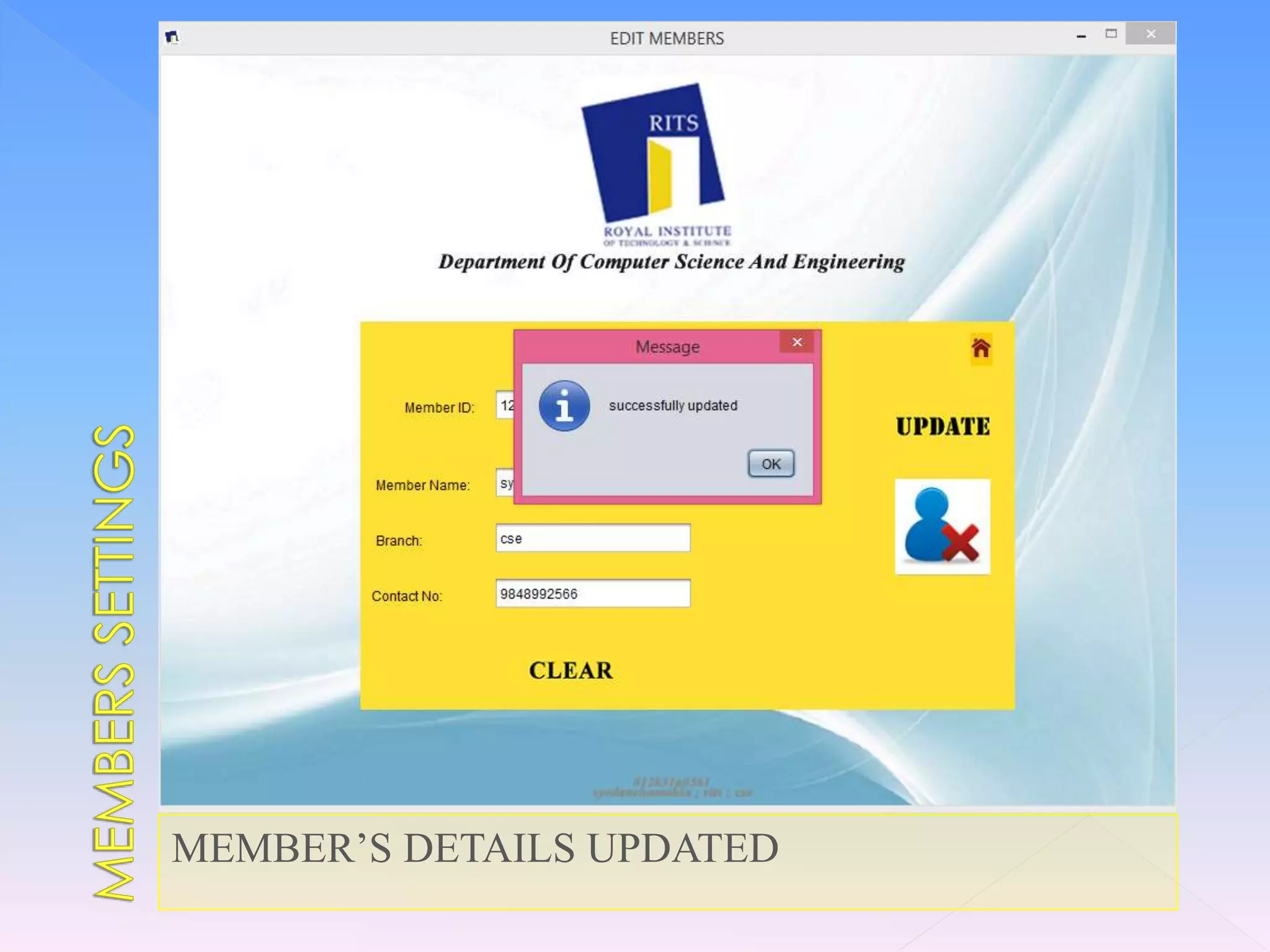Click the 'Contact No:' label
This screenshot has width=1270, height=952.
click(407, 596)
